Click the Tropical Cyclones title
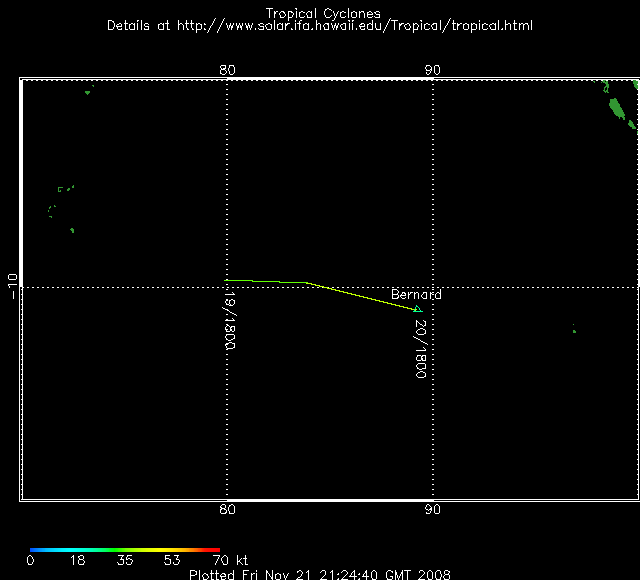The width and height of the screenshot is (640, 580). (x=323, y=13)
